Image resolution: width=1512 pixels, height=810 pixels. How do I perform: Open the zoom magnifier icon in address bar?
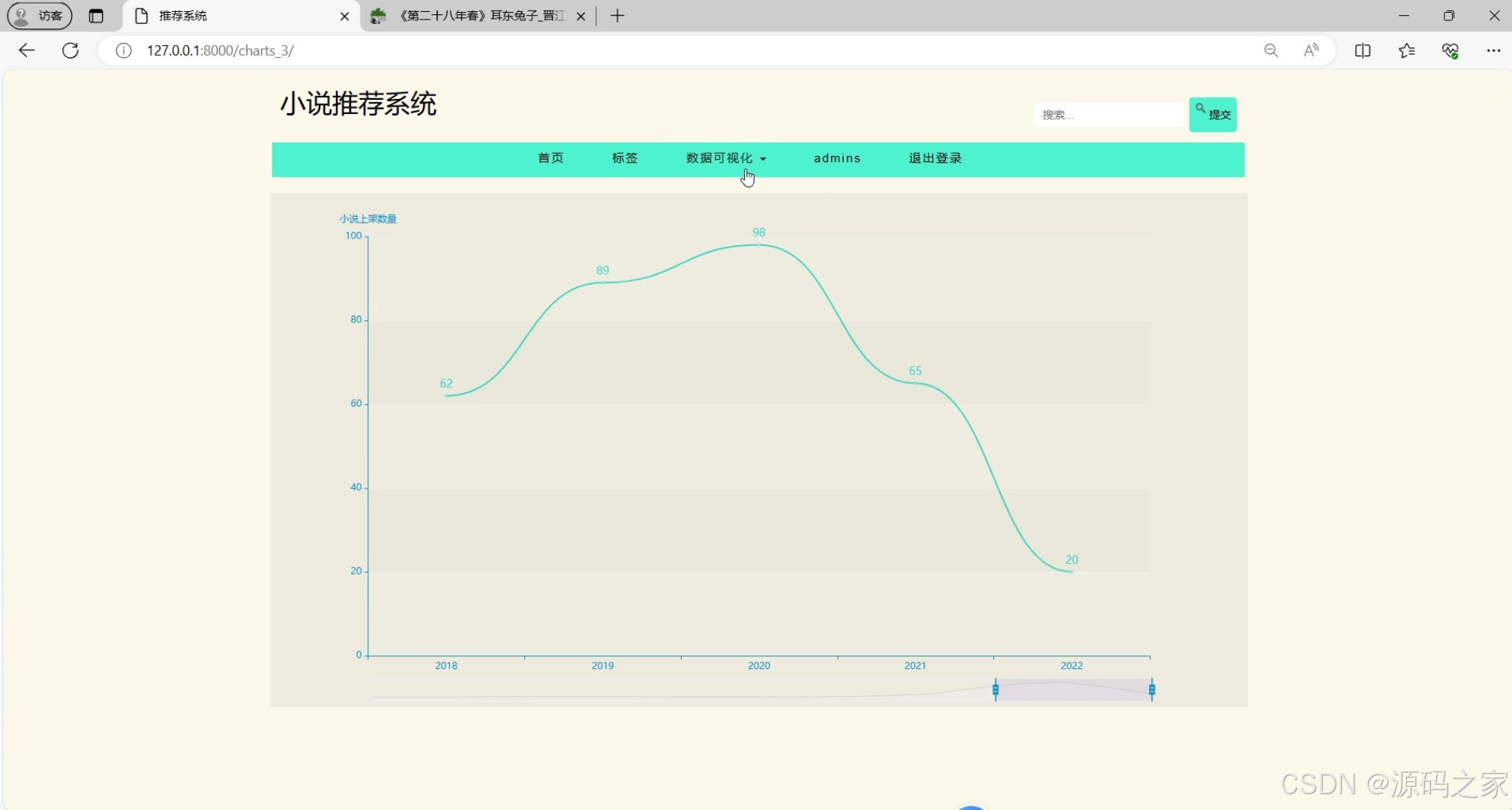click(1270, 50)
